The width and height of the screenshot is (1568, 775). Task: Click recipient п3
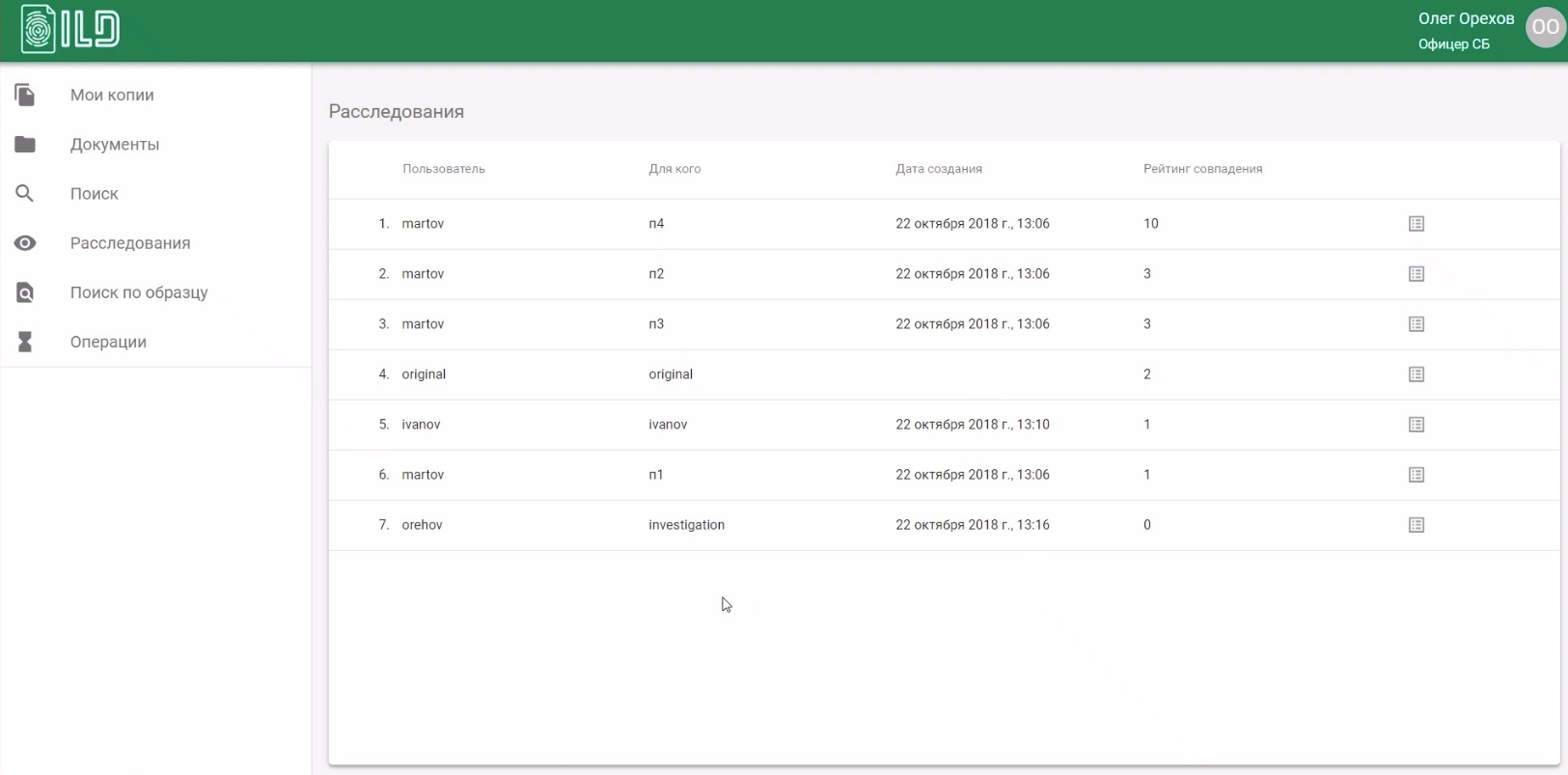click(656, 324)
